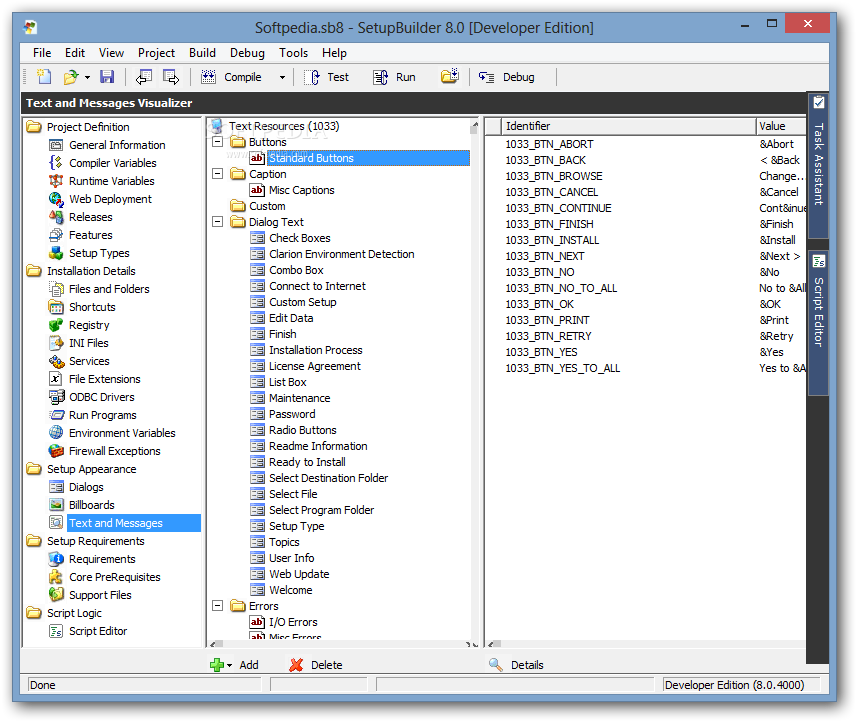Image resolution: width=857 pixels, height=722 pixels.
Task: Open Requirements under Setup Requirements
Action: point(102,559)
